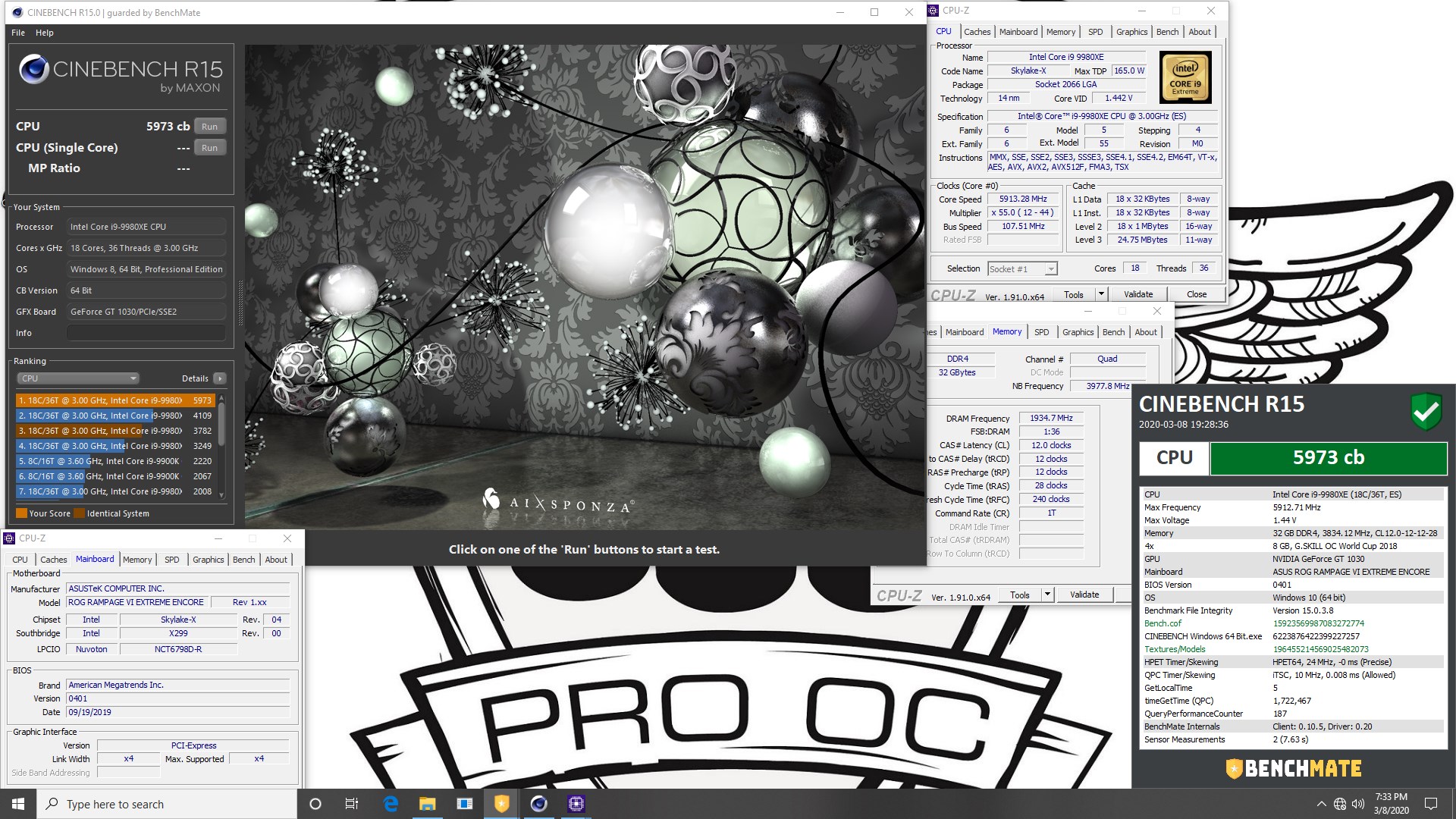1456x819 pixels.
Task: Run the CPU benchmark test
Action: (210, 127)
